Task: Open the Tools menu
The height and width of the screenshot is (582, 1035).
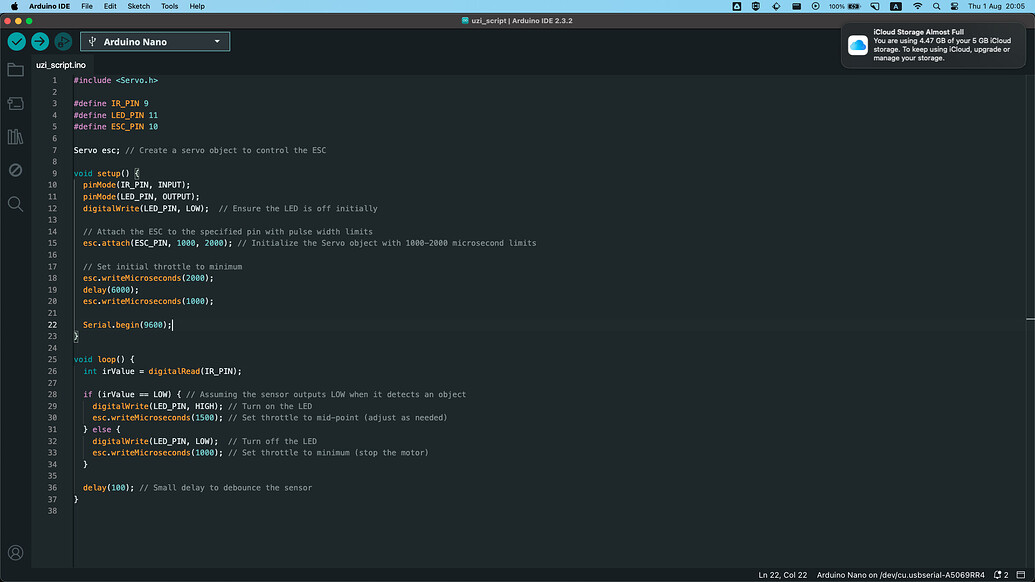Action: pos(170,5)
